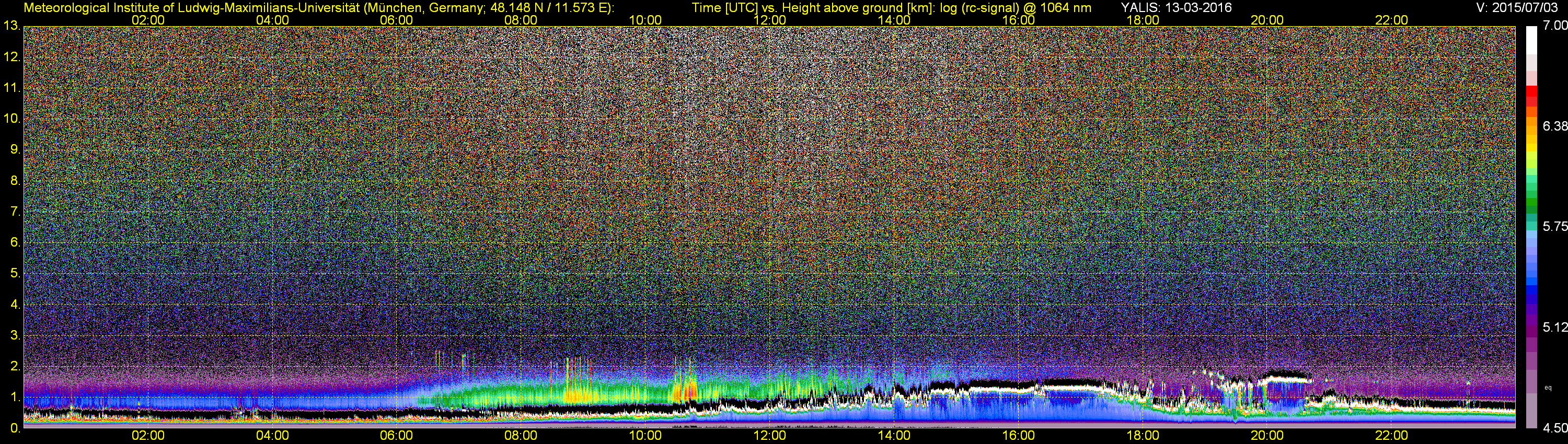Click the top axis 02:00 time label
Screen dimensions: 1568x444
tap(148, 19)
